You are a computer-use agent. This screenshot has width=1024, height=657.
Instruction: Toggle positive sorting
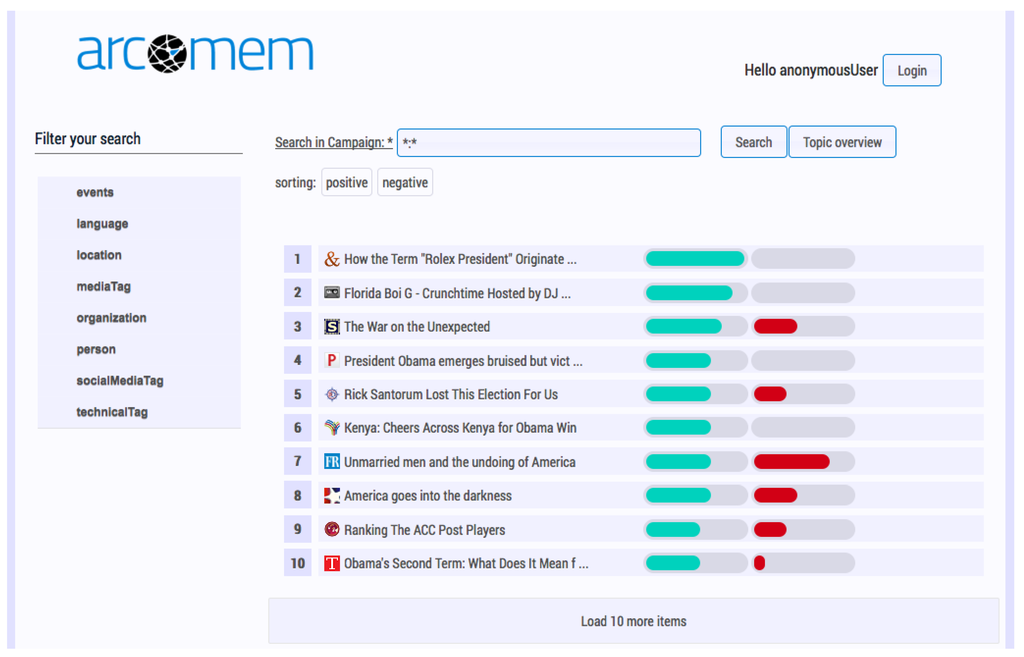coord(346,183)
